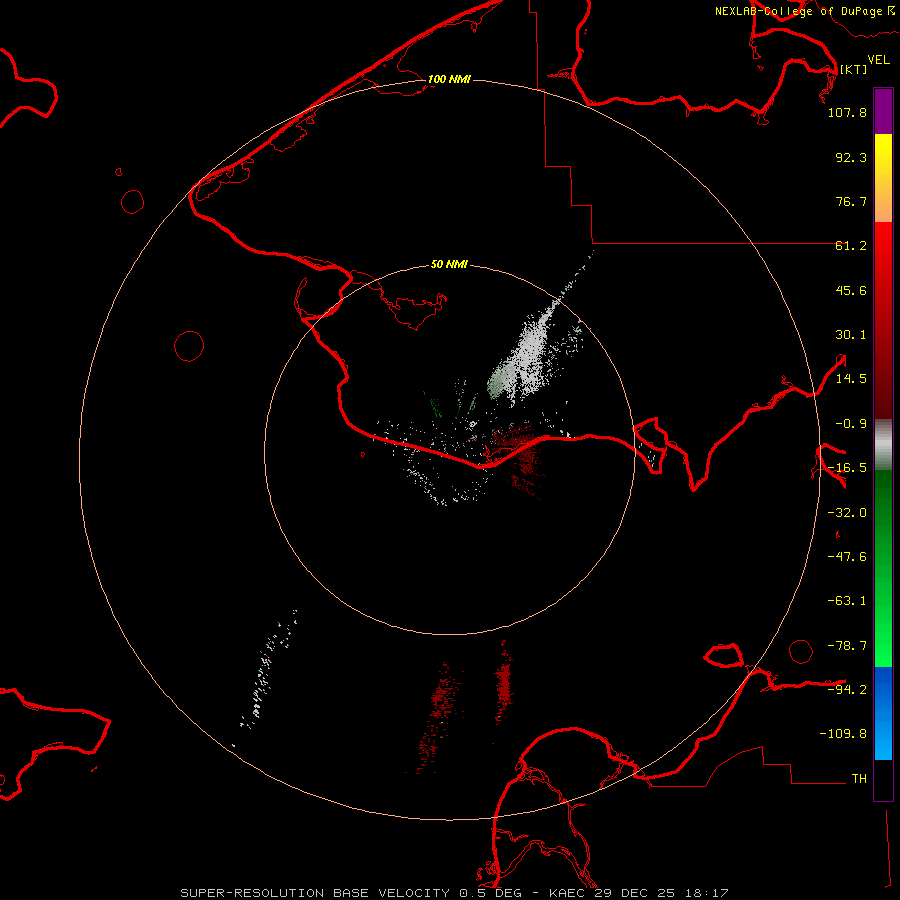Select the 30.1 scale value

click(x=851, y=335)
